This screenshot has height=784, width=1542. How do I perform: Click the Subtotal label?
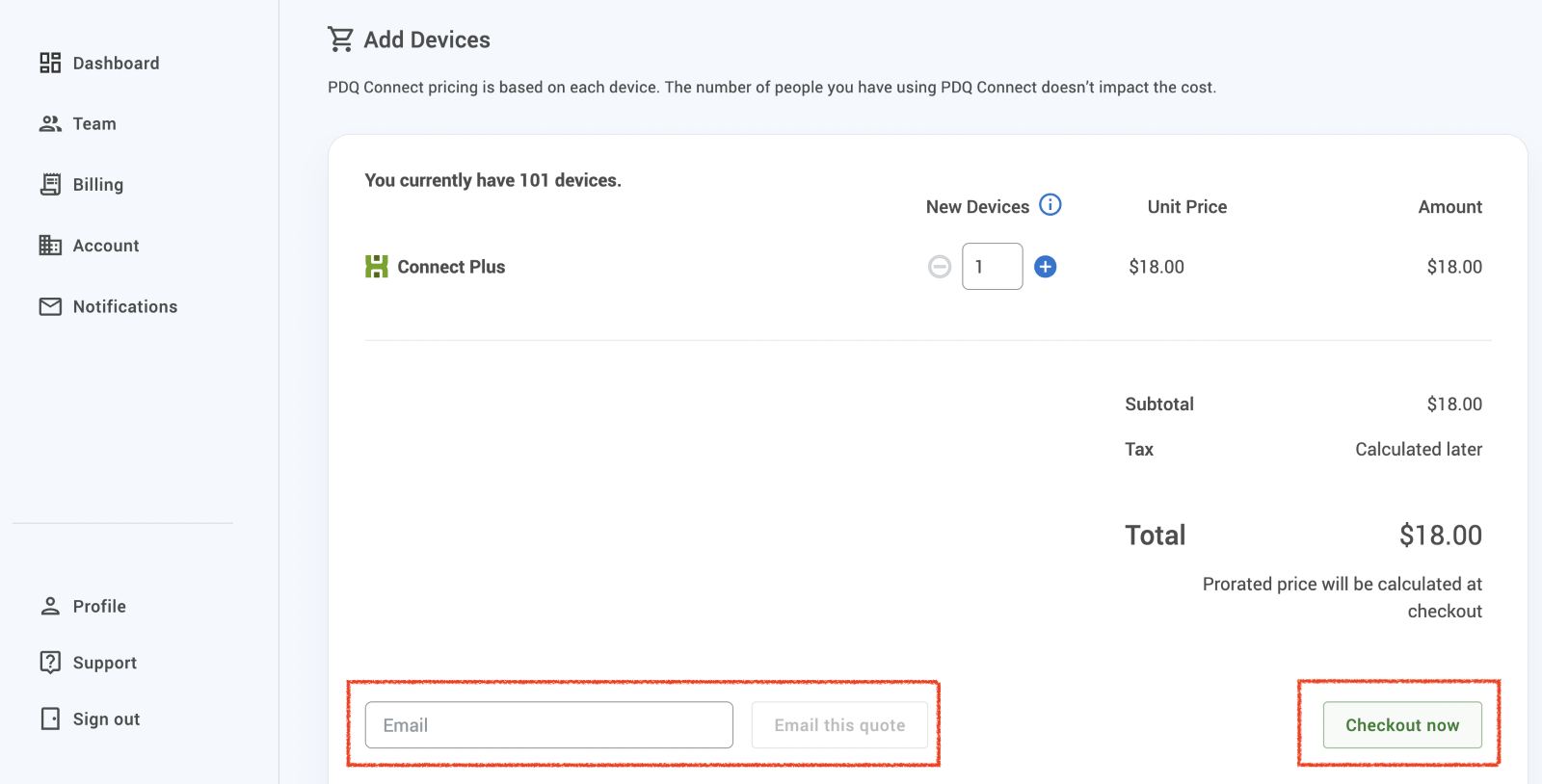(1159, 404)
